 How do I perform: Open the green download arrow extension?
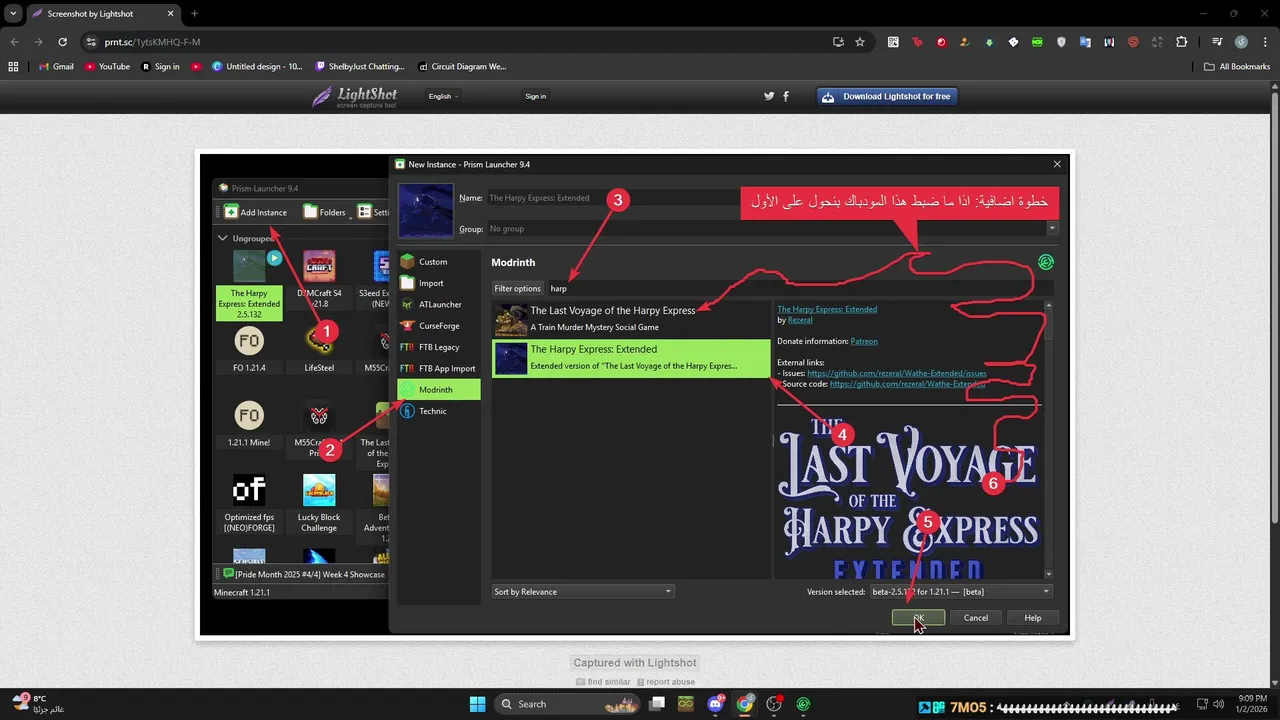pos(989,42)
